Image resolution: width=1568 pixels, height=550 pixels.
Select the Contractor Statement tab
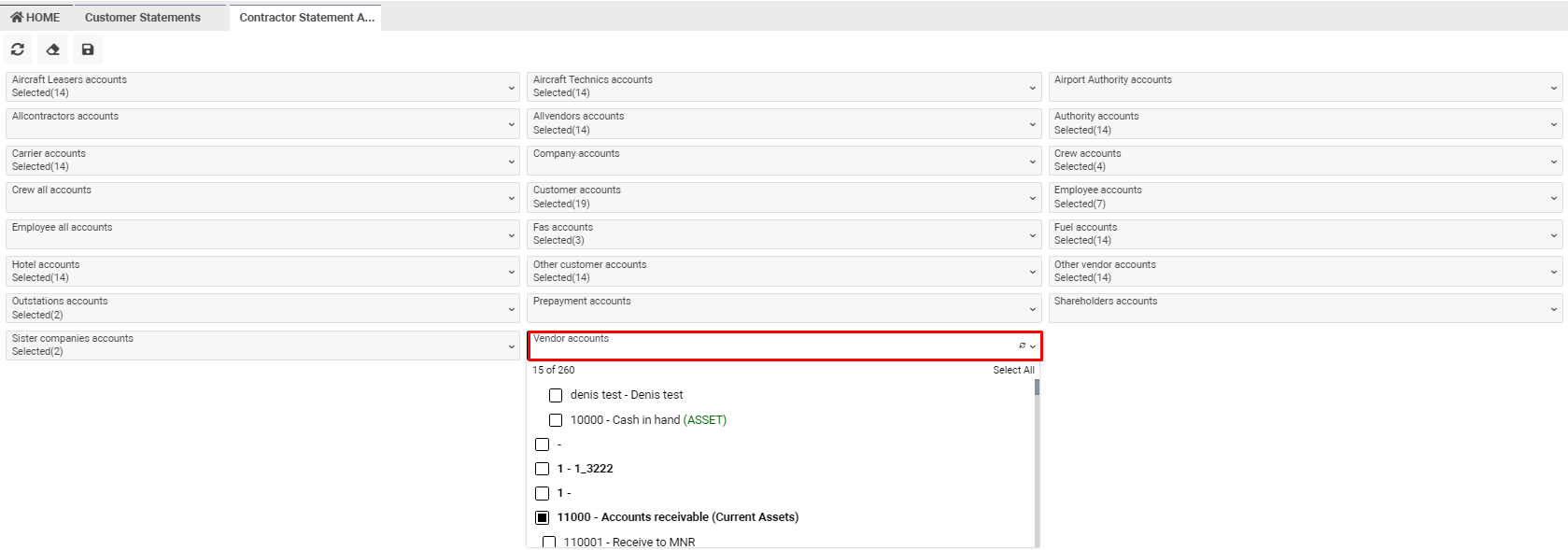(306, 17)
